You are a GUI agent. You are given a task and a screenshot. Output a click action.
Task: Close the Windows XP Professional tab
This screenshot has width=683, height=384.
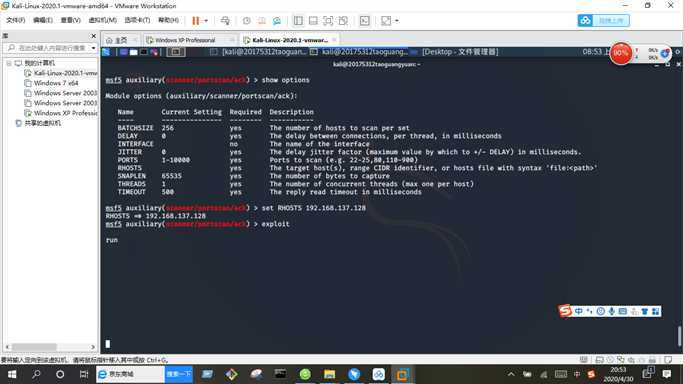coord(232,40)
